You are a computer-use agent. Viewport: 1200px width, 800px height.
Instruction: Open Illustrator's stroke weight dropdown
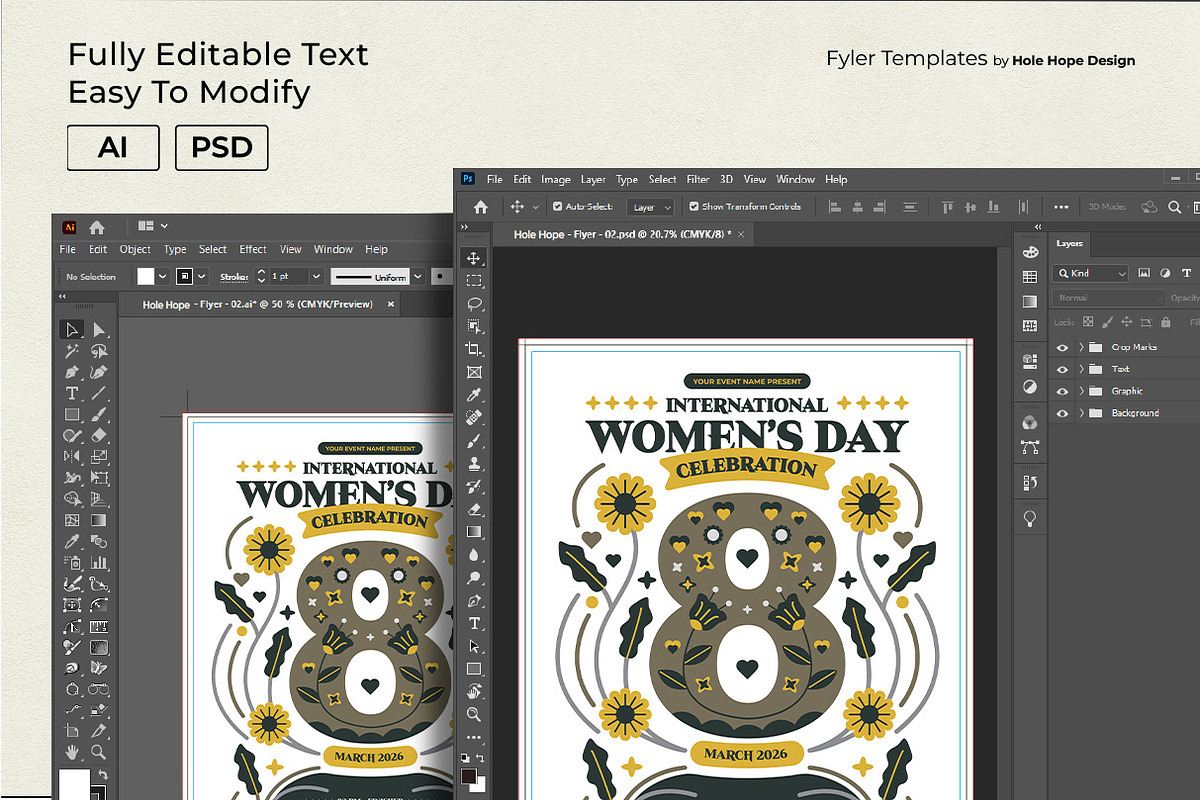(x=316, y=276)
